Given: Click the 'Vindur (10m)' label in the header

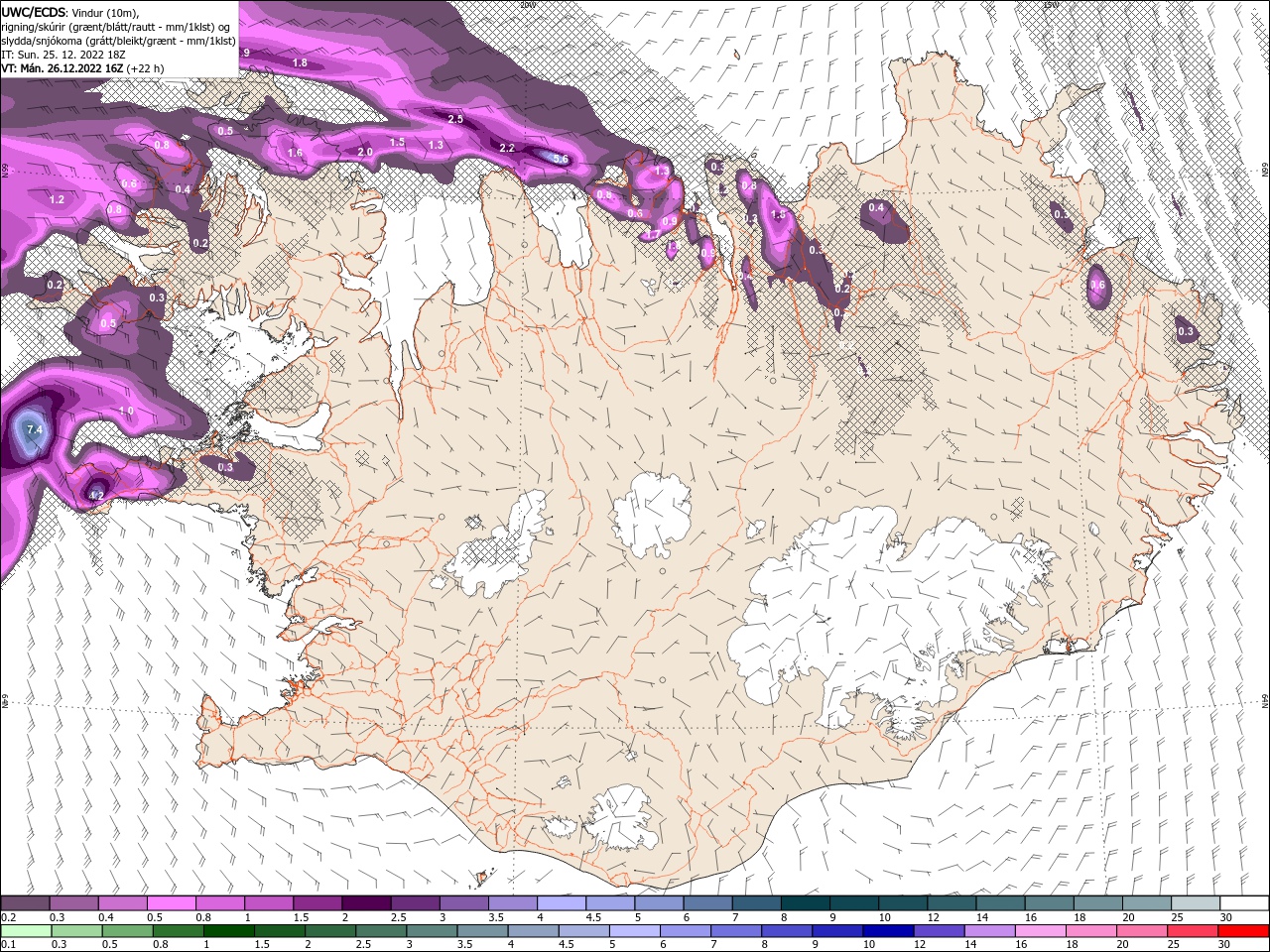Looking at the screenshot, I should pyautogui.click(x=106, y=11).
